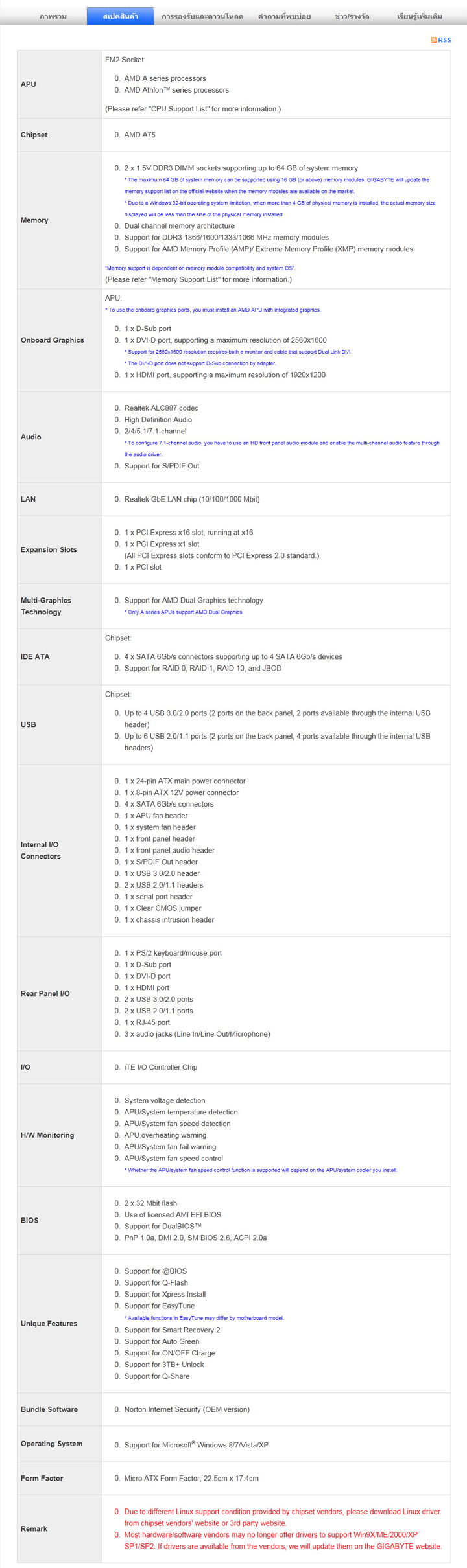Screen dimensions: 467x1568
Task: Click the Expansion Slots row label
Action: click(49, 550)
